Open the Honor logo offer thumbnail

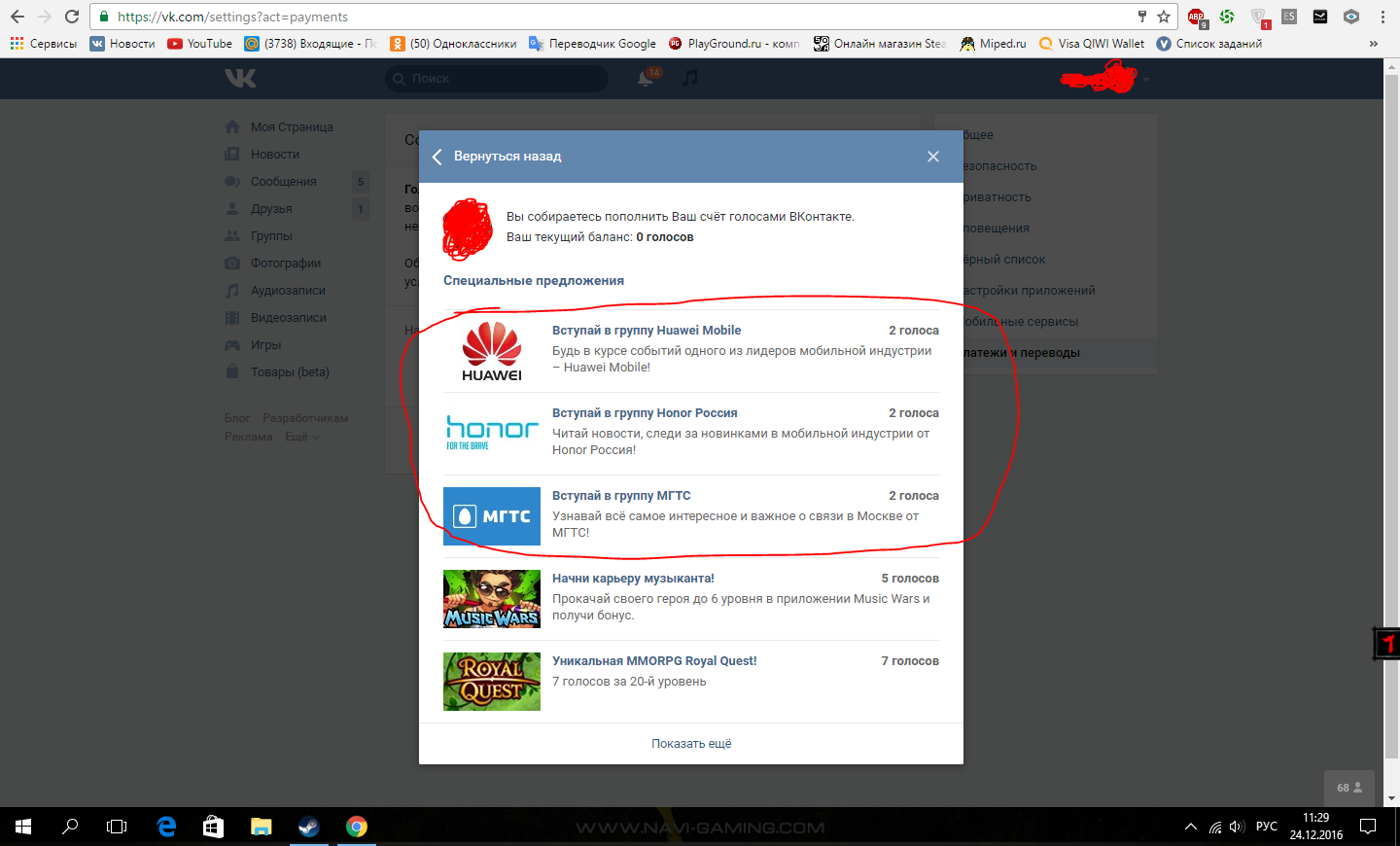point(492,434)
